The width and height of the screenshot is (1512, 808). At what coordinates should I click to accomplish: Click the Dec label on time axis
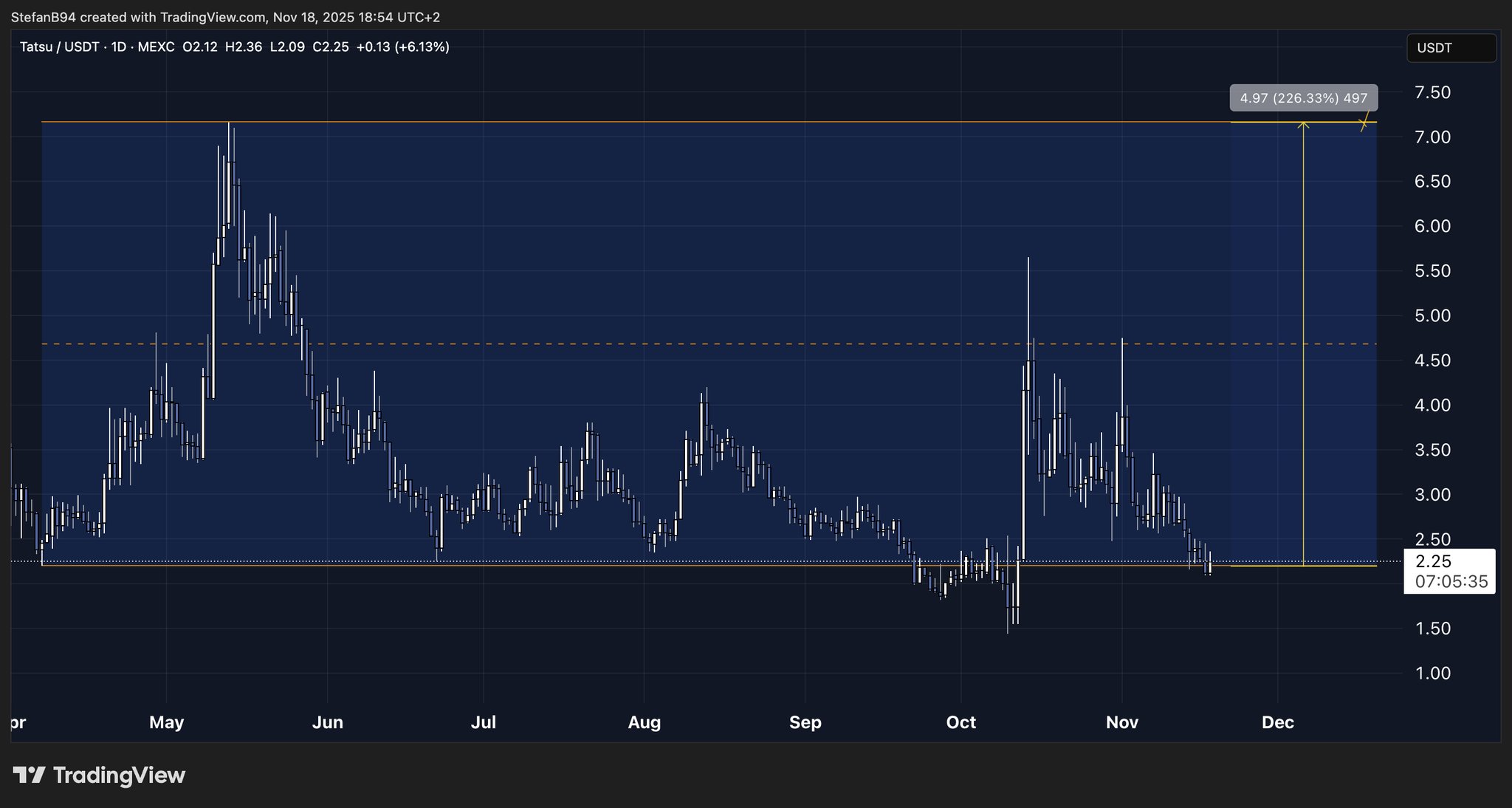pos(1277,722)
